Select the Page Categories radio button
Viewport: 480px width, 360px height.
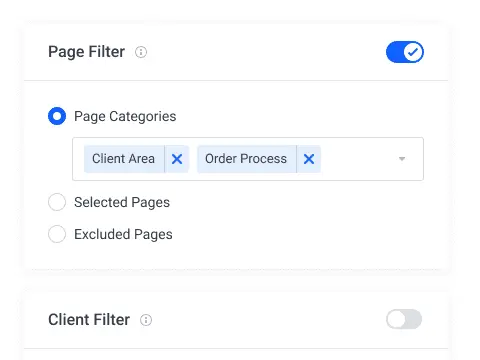(x=57, y=116)
